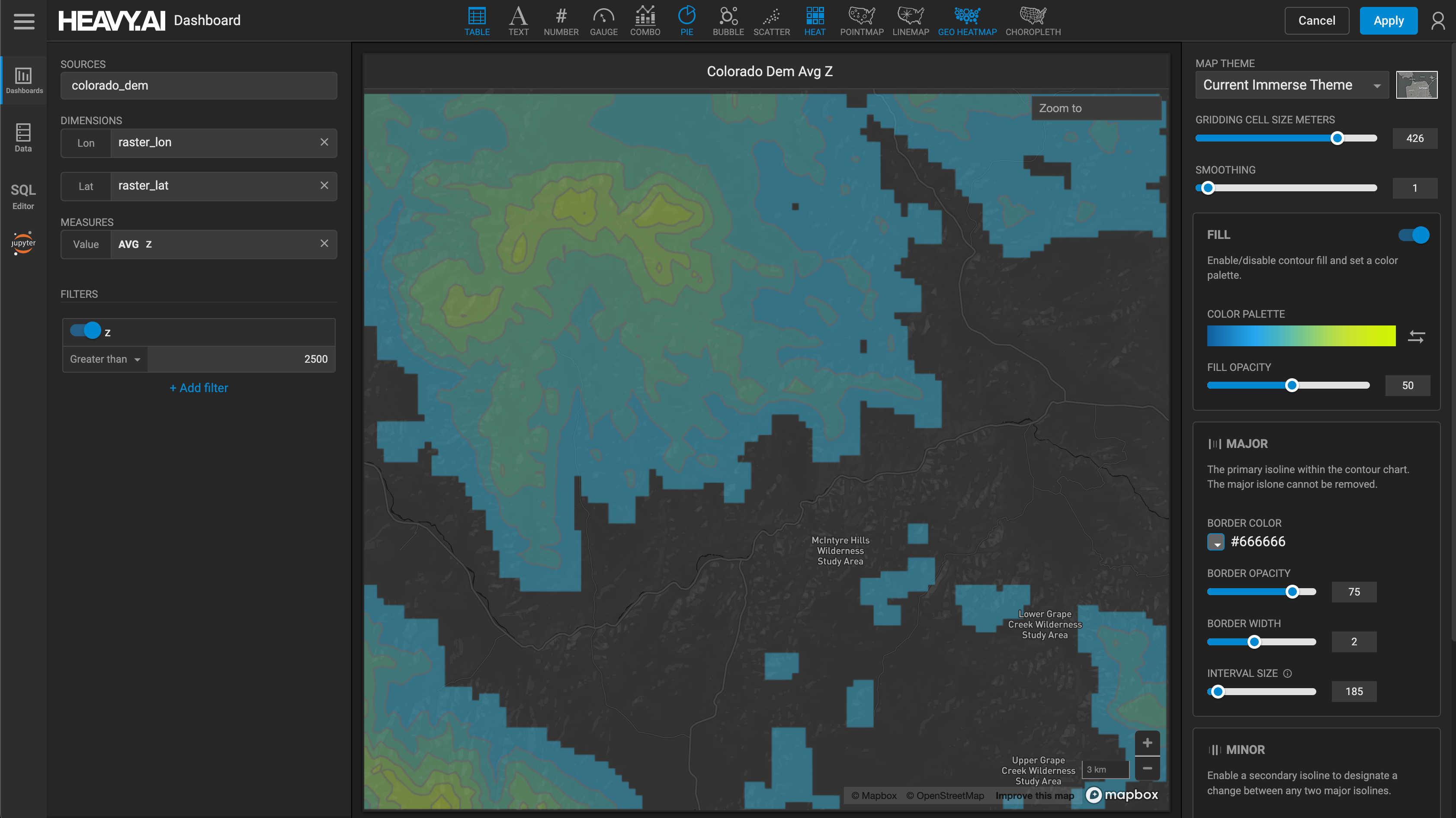Click the reverse color palette arrows icon
The height and width of the screenshot is (818, 1456).
tap(1416, 337)
